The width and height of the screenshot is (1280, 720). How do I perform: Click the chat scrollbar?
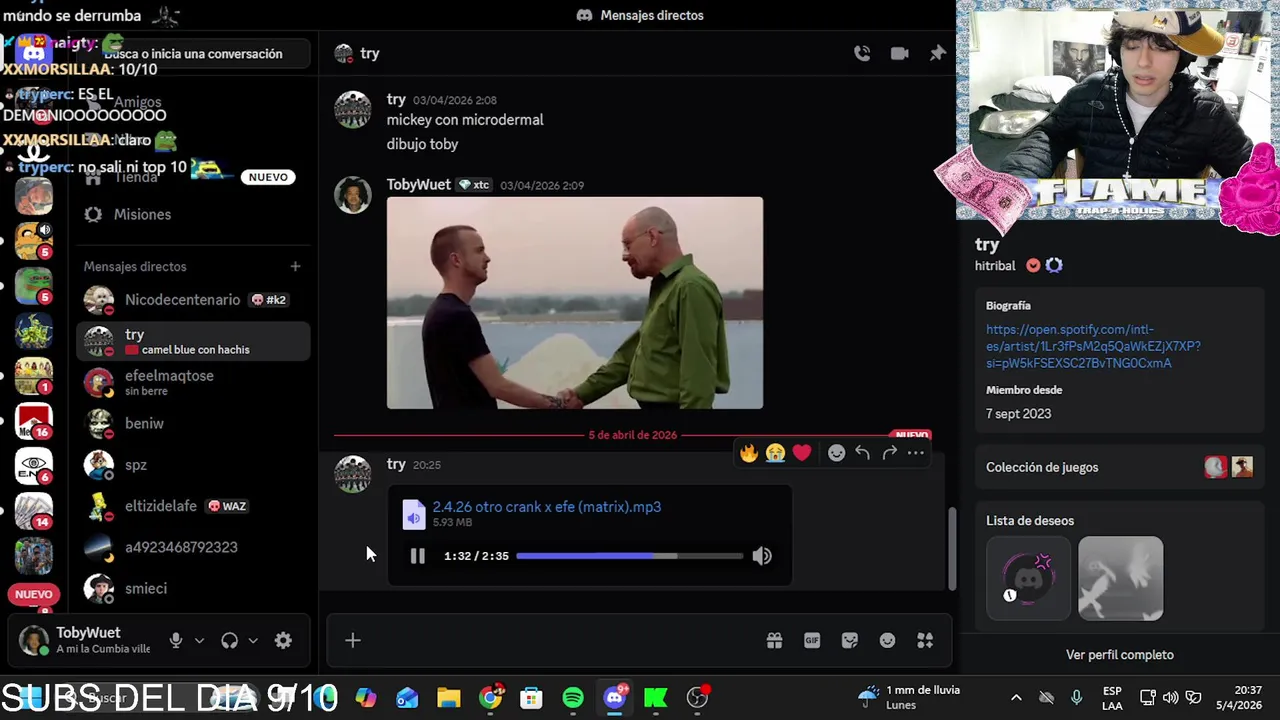[951, 548]
